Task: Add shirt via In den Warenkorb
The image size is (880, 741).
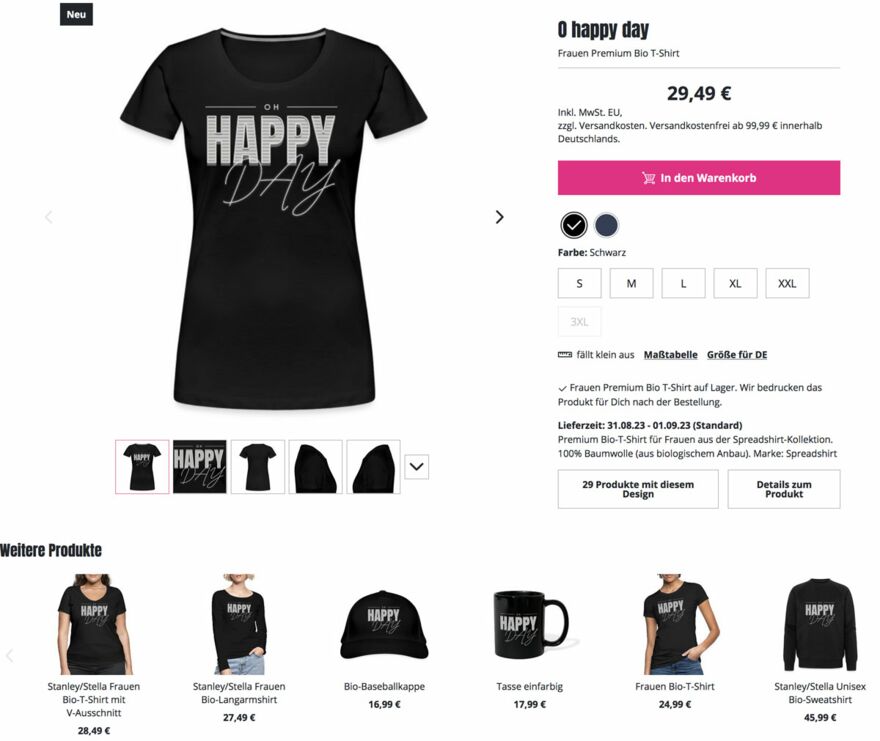Action: click(x=699, y=178)
